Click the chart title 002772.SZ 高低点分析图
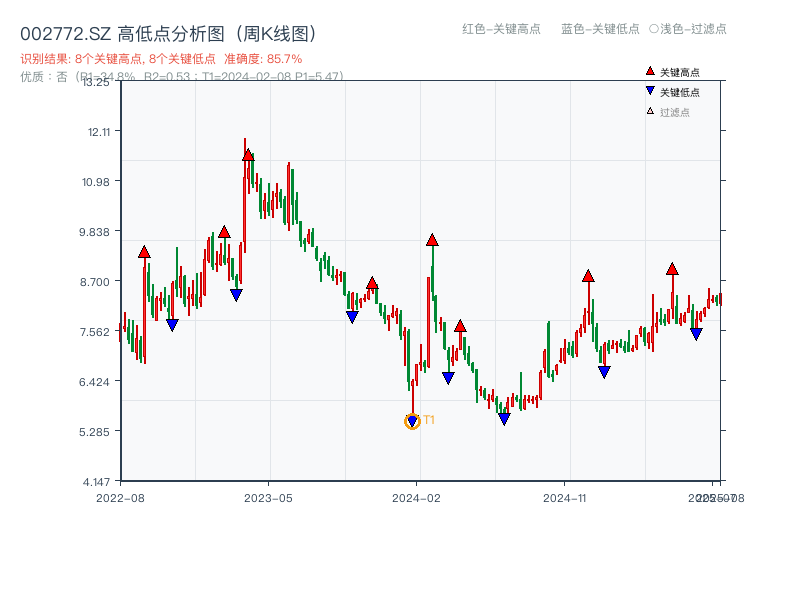The image size is (800, 600). tap(140, 31)
